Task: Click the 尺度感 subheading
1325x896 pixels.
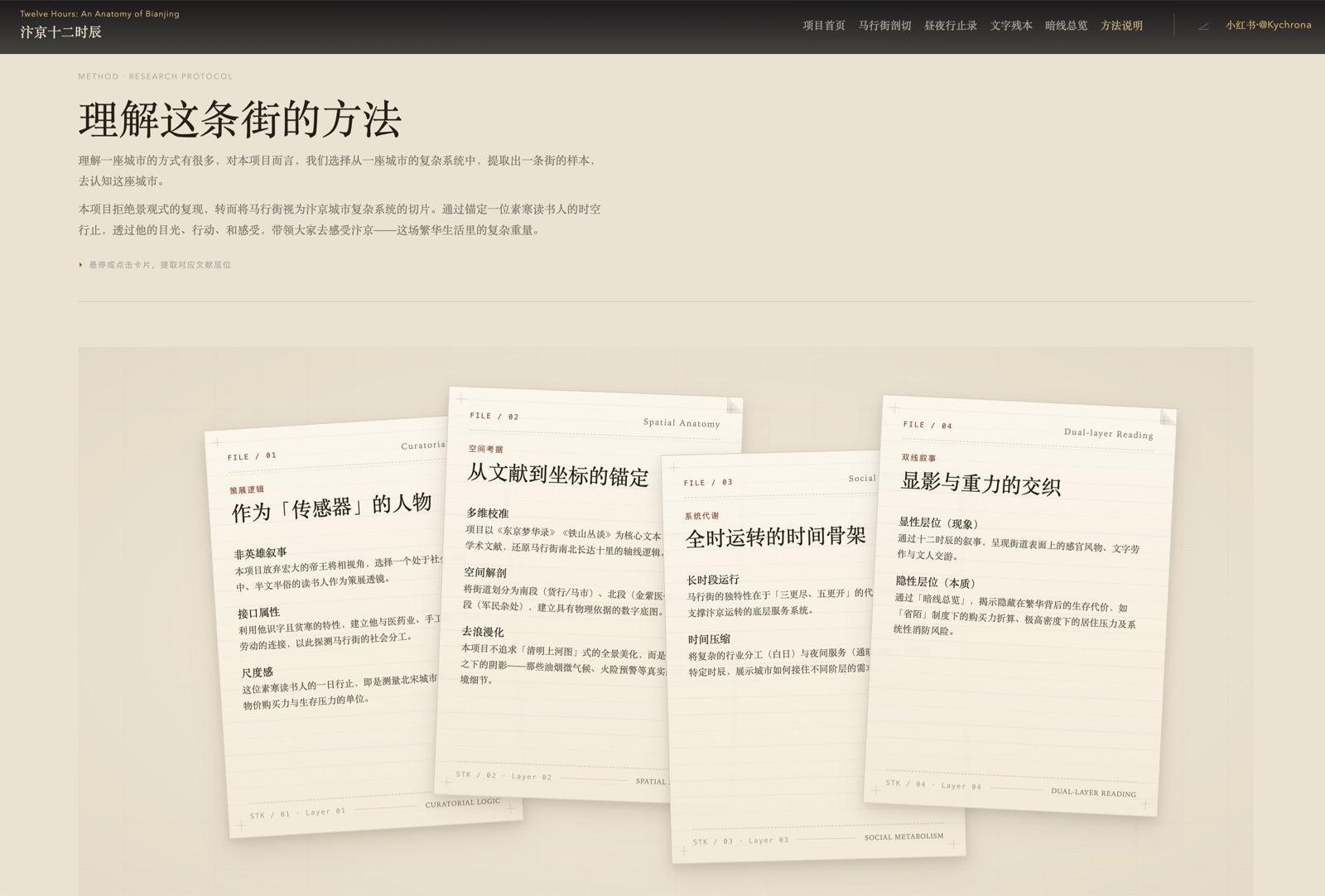Action: point(258,672)
